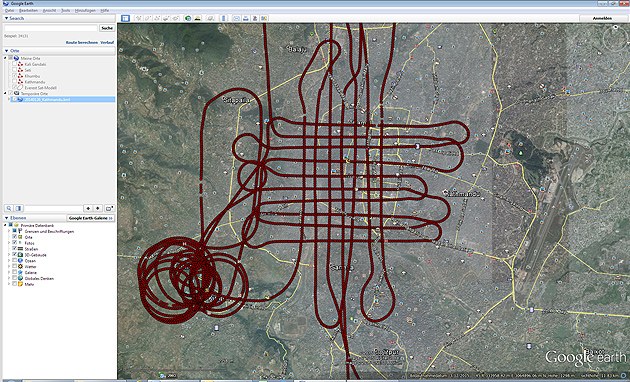Screen dimensions: 630x382
Task: Click the email envelope toolbar icon
Action: point(236,18)
